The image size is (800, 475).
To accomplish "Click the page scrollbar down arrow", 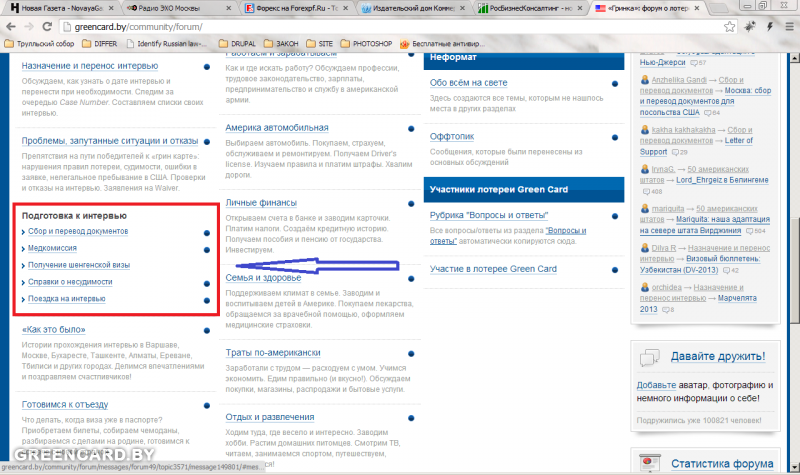I will (794, 467).
